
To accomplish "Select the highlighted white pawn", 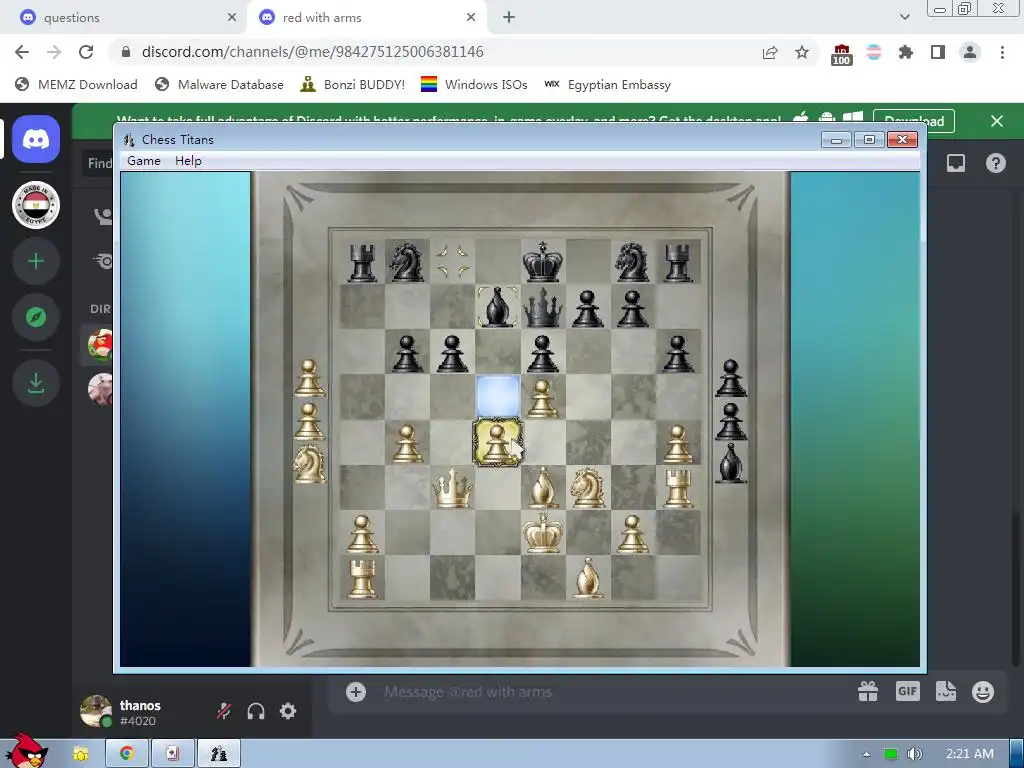I will click(x=498, y=442).
